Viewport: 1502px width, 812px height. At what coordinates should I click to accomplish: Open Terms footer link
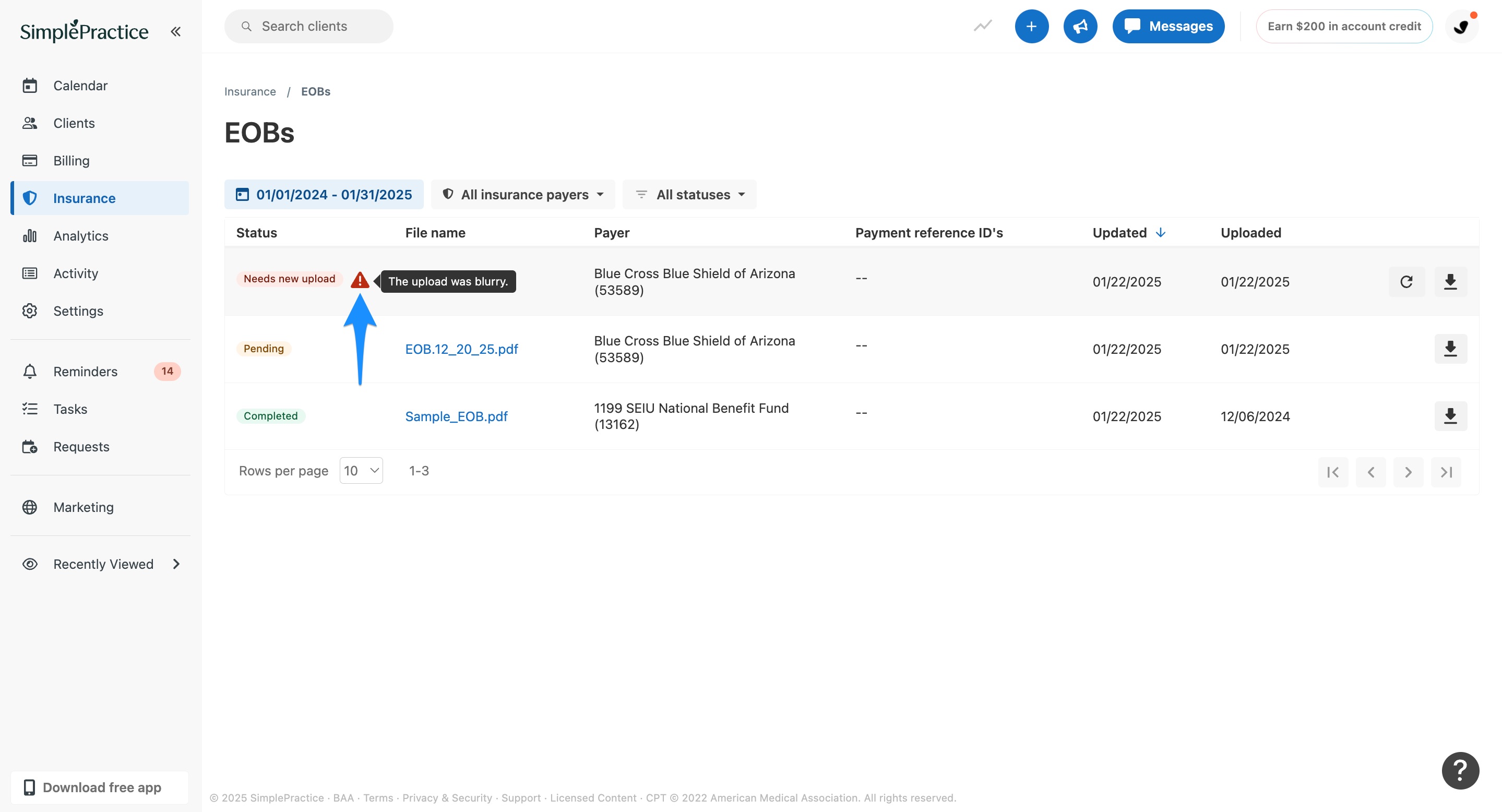pyautogui.click(x=378, y=798)
